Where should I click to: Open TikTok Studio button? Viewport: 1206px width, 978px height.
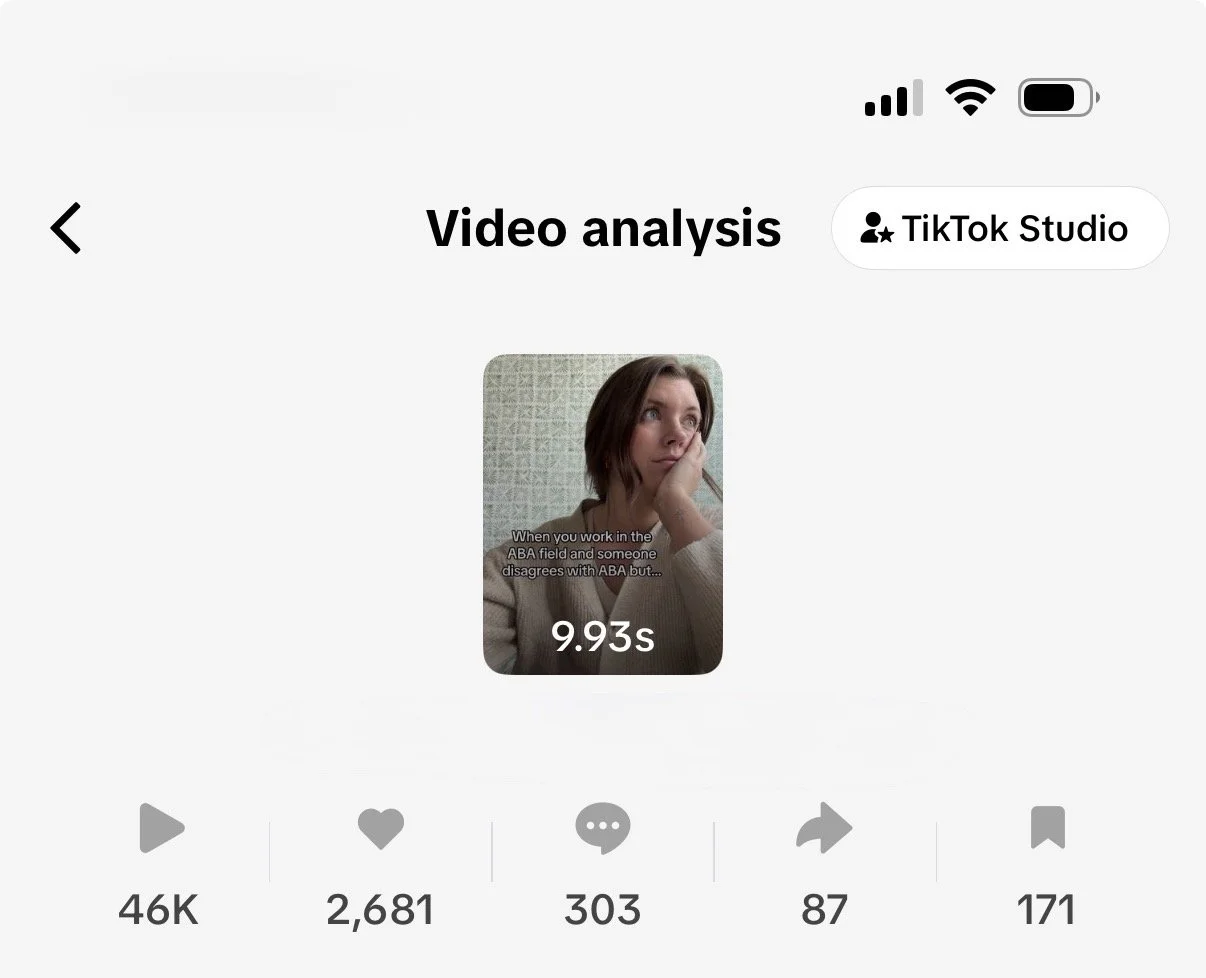[x=999, y=228]
